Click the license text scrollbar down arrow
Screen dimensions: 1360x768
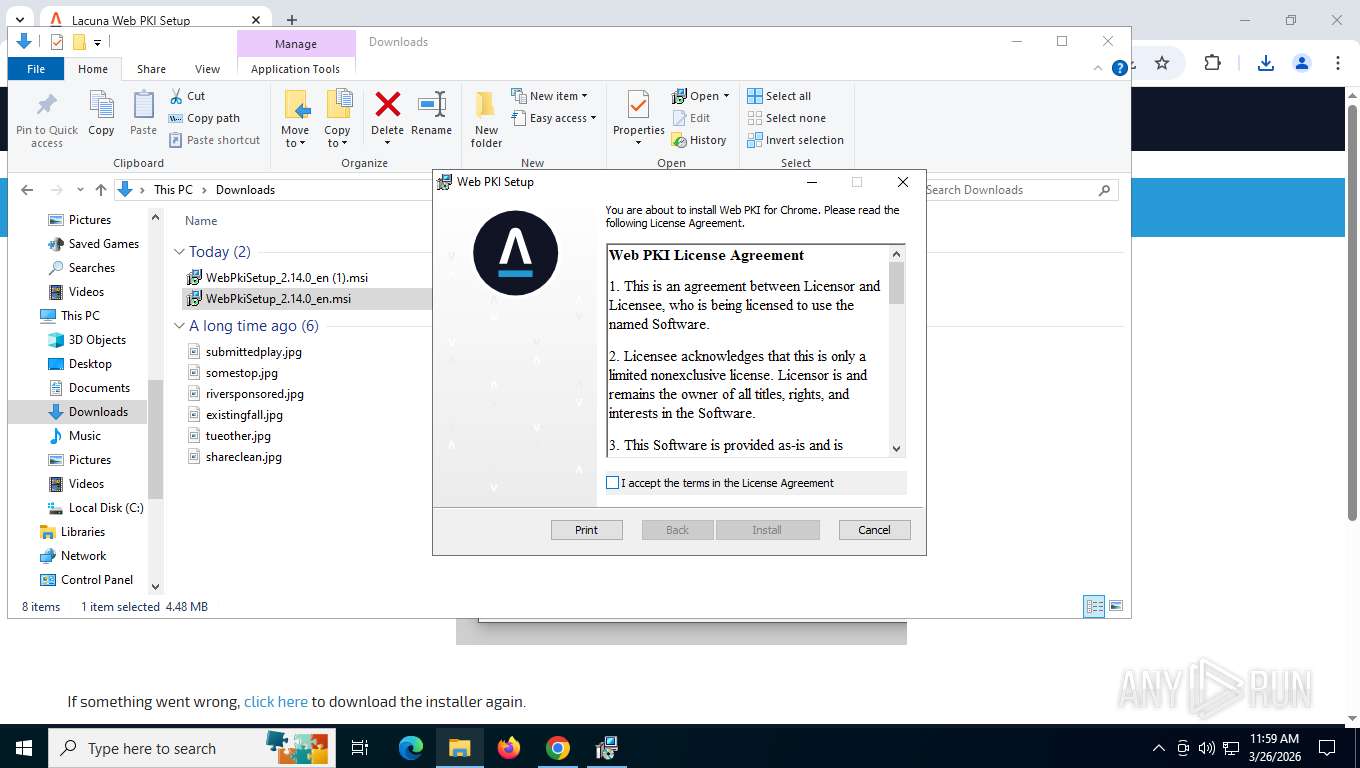(x=897, y=449)
